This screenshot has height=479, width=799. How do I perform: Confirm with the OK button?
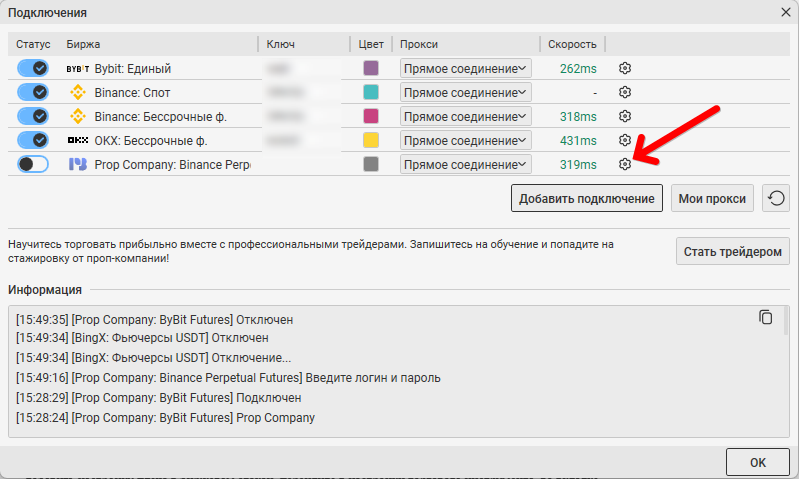[x=758, y=462]
